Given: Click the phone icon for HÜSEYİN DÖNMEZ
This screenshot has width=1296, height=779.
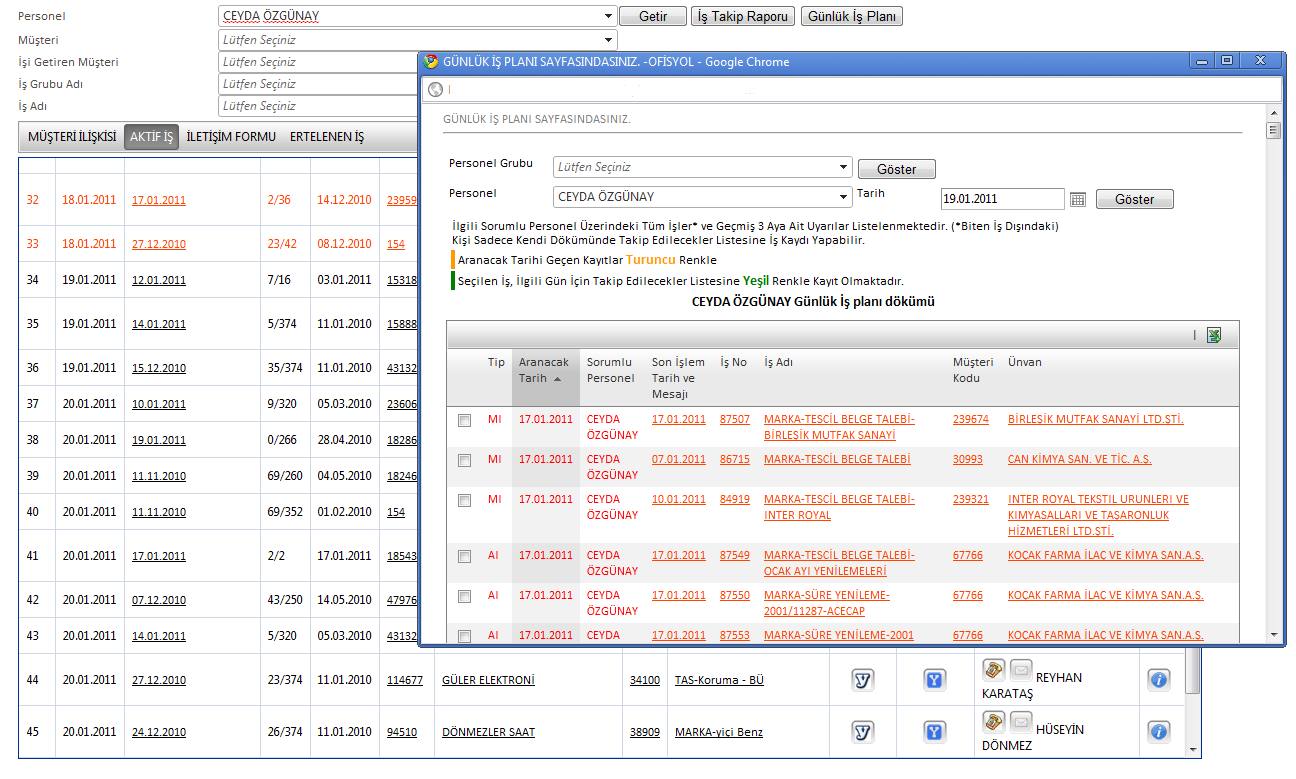Looking at the screenshot, I should pos(993,721).
